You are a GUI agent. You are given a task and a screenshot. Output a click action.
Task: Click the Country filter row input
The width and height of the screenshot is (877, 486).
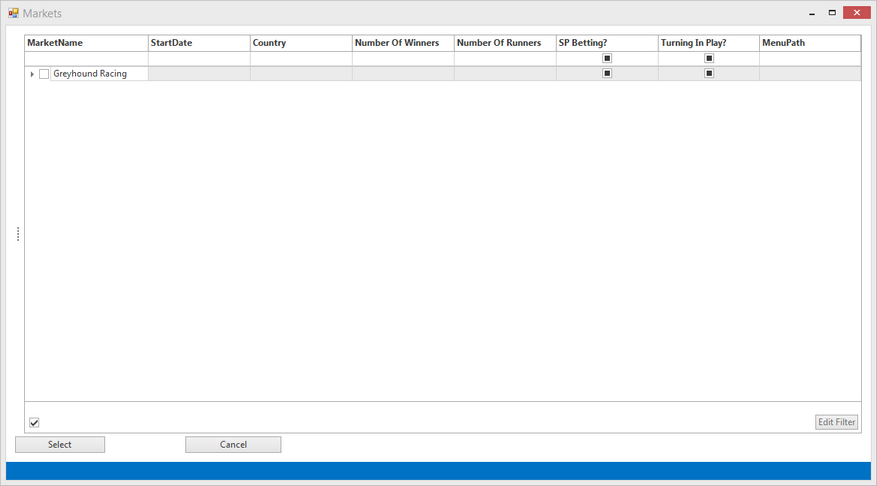[301, 58]
